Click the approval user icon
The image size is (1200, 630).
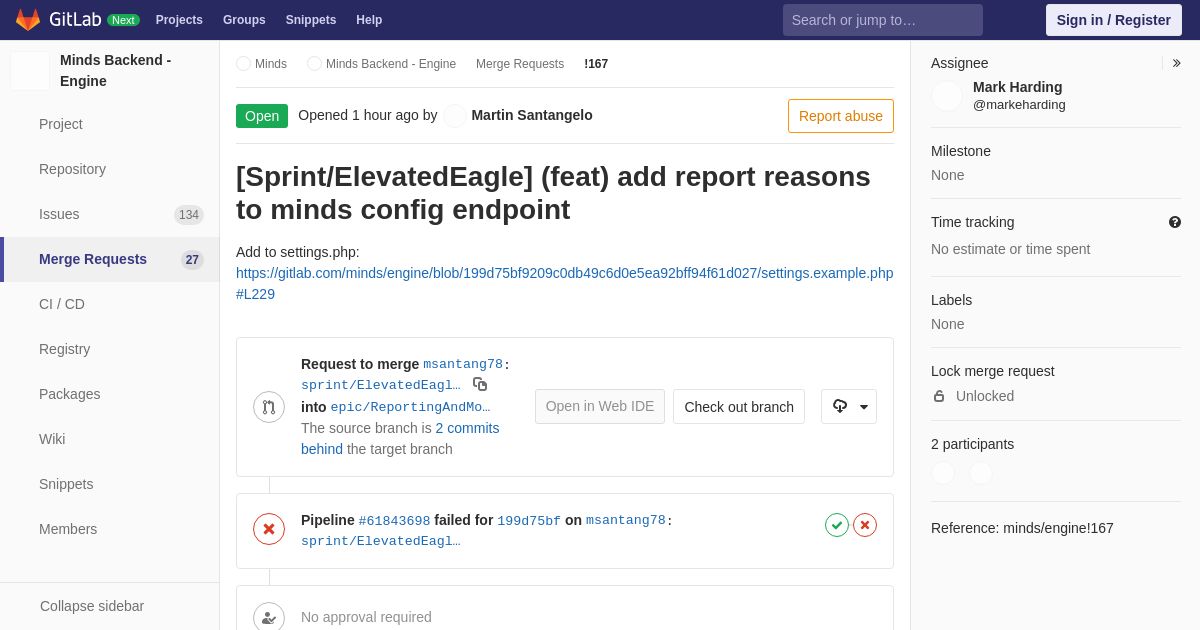click(x=269, y=617)
